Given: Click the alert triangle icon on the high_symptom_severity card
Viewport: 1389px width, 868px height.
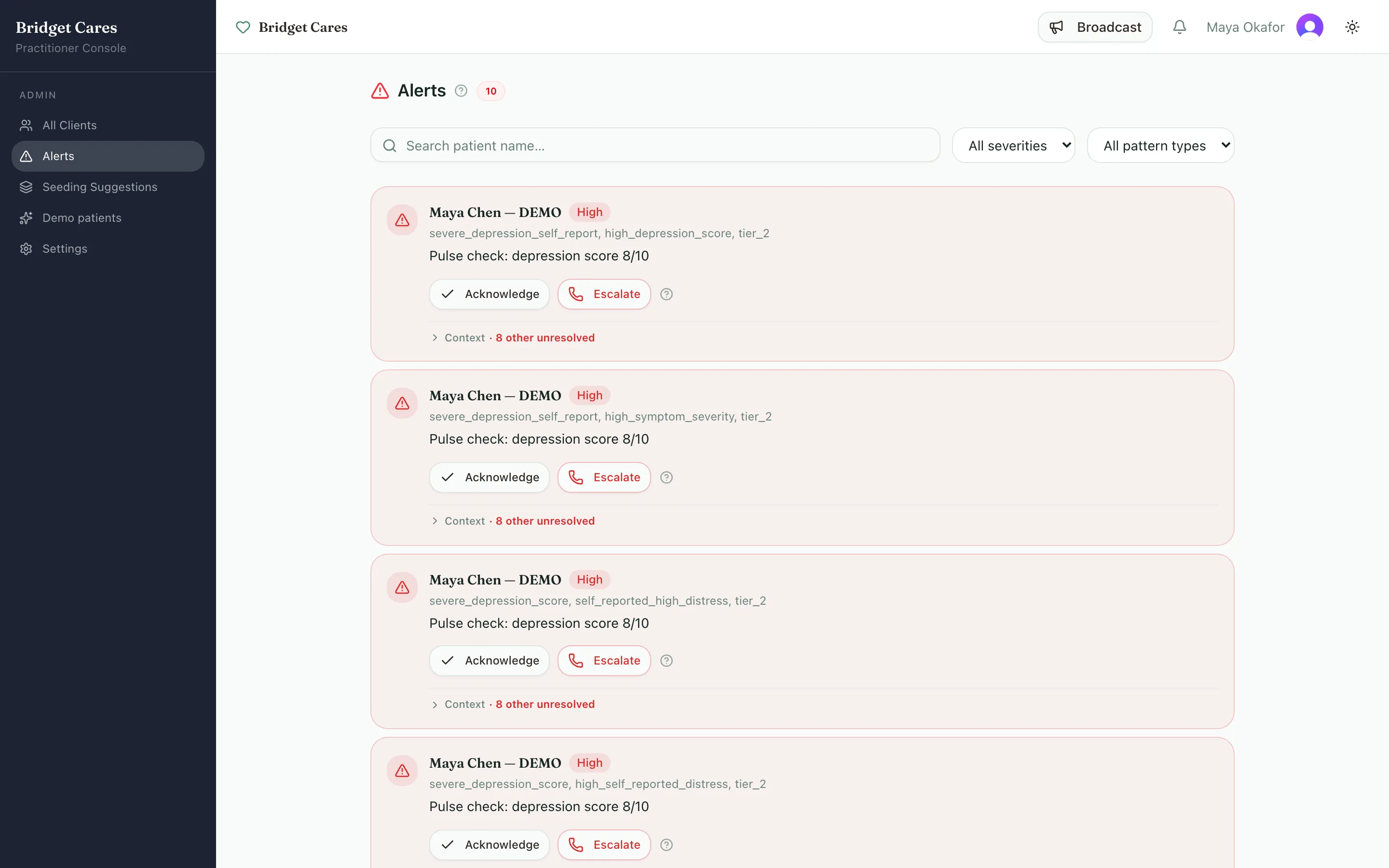Looking at the screenshot, I should pyautogui.click(x=402, y=403).
